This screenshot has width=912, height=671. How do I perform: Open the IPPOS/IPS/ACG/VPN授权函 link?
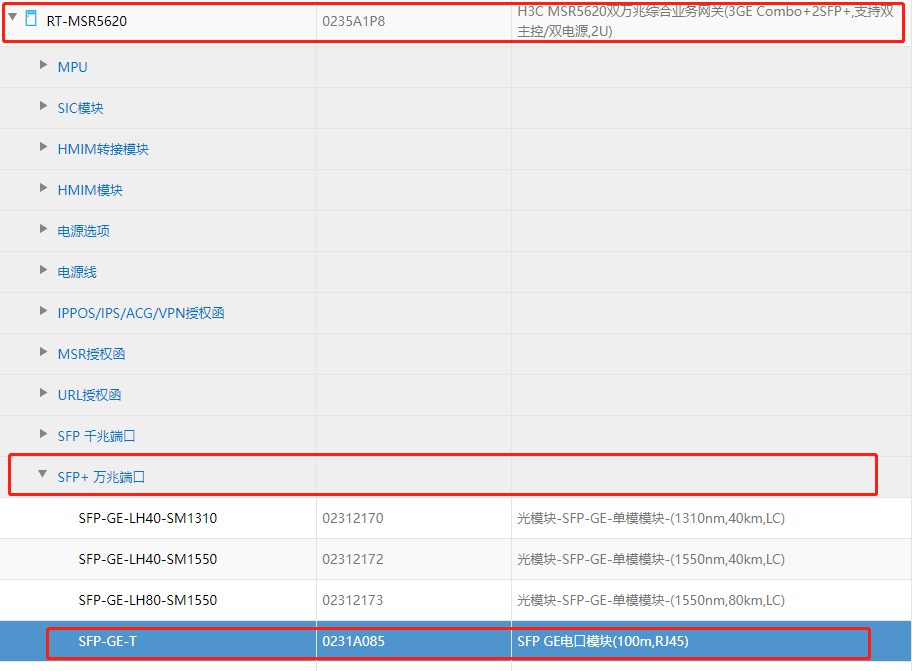[141, 313]
